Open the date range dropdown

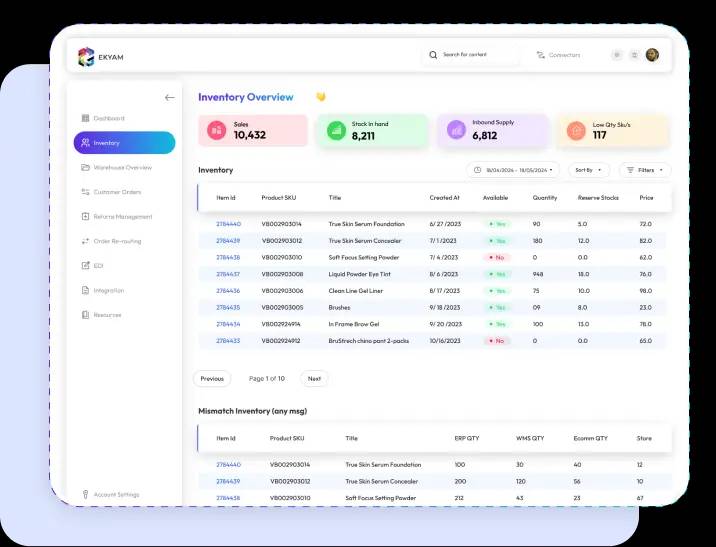click(513, 170)
